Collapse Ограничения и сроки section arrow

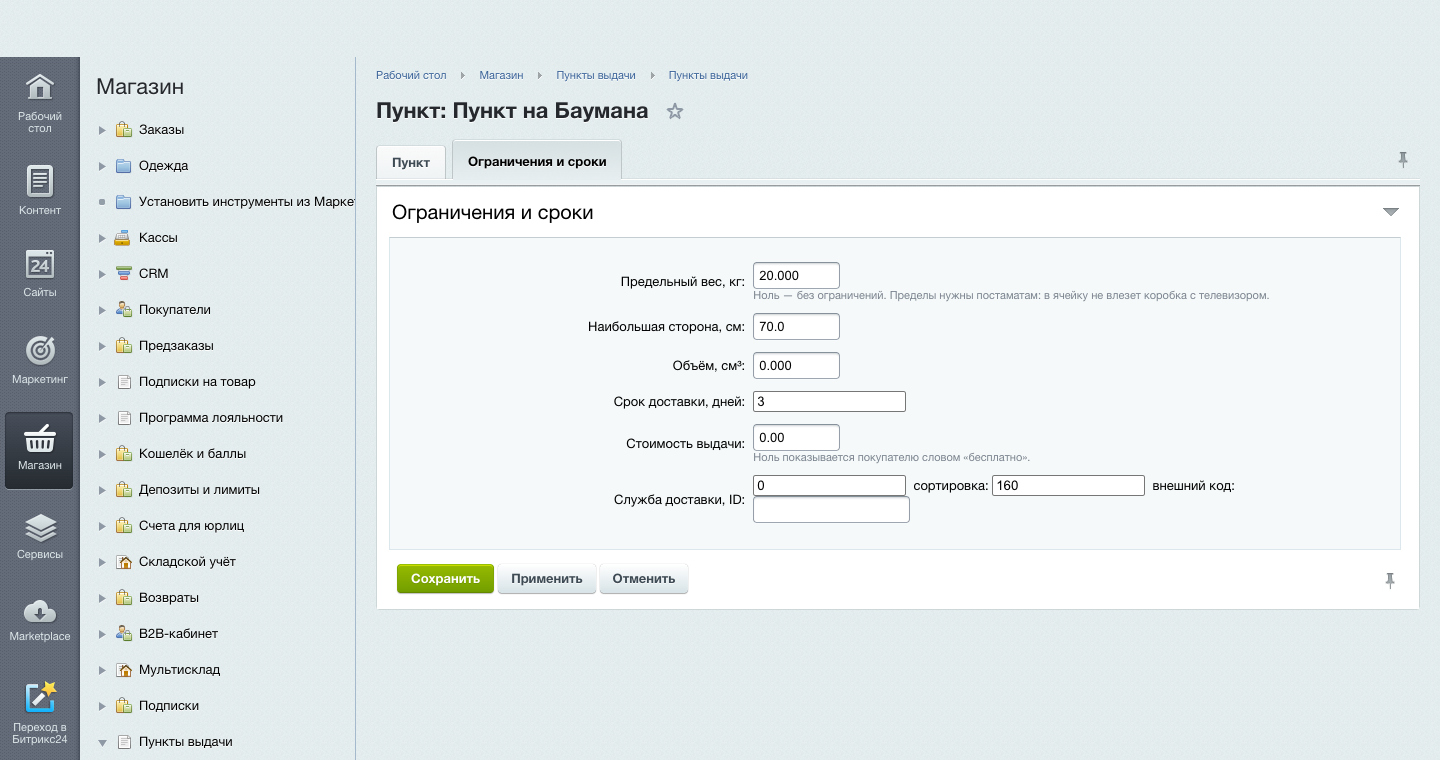[1390, 212]
